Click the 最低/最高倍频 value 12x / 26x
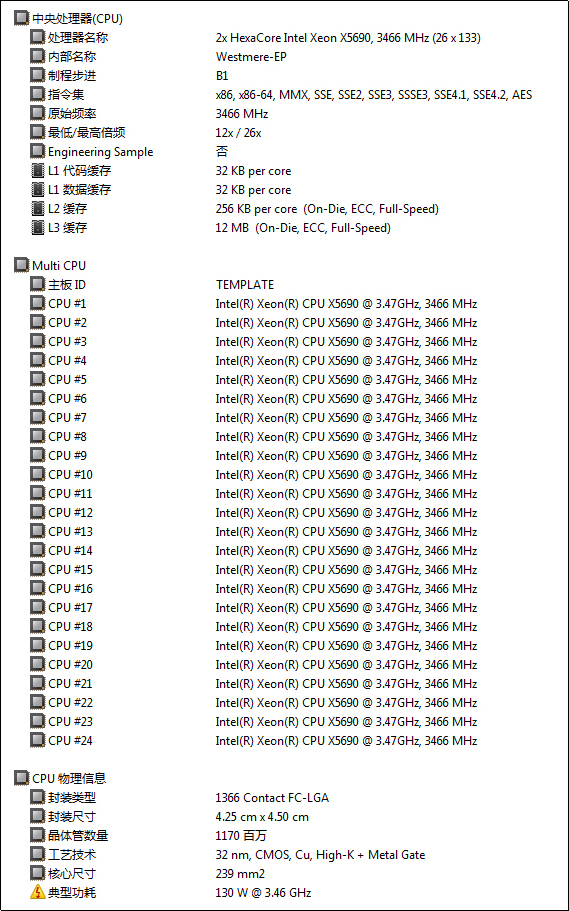The height and width of the screenshot is (911, 569). click(238, 133)
